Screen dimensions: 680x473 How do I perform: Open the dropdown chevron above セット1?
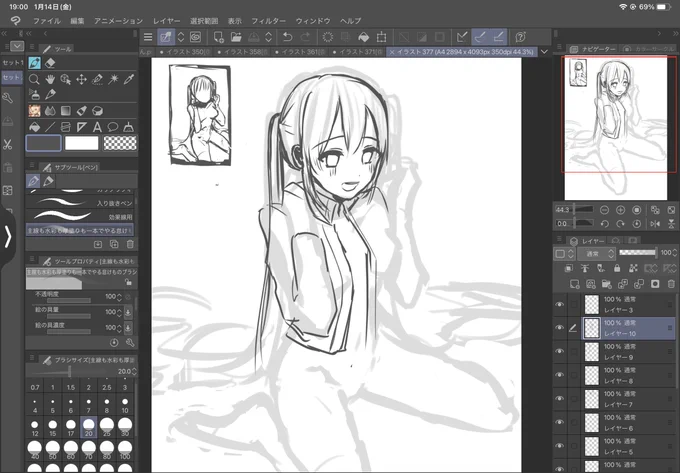click(x=17, y=46)
